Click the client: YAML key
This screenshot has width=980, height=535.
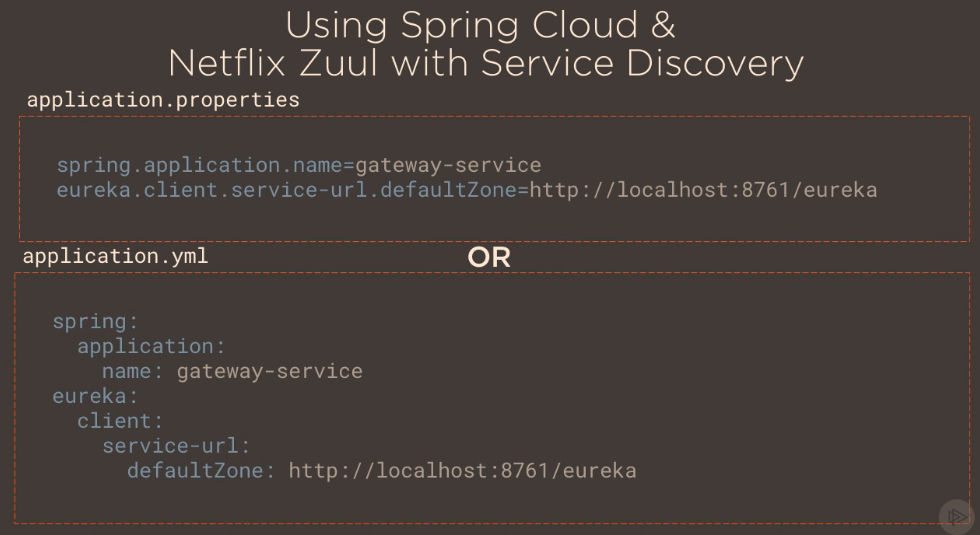(120, 421)
